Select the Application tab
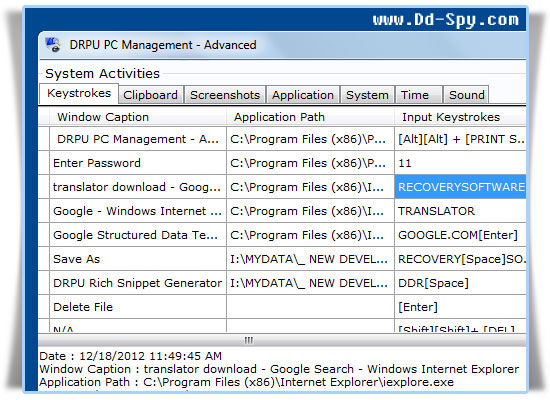 click(x=303, y=95)
